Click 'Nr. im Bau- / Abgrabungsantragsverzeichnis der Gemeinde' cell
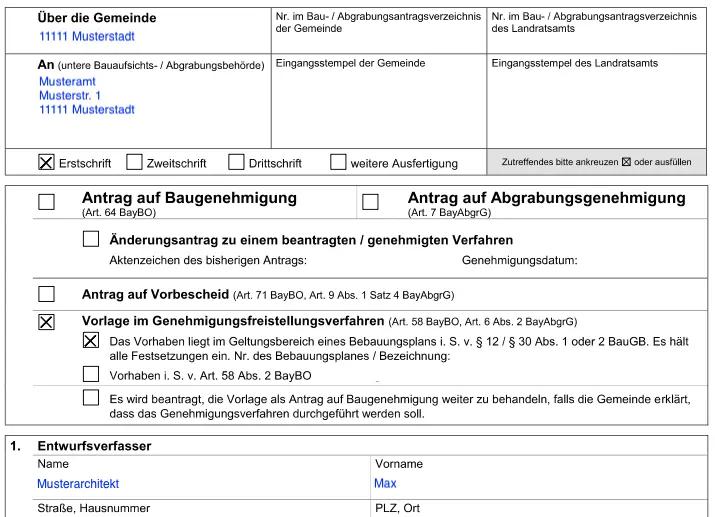715x517 pixels. (x=379, y=31)
